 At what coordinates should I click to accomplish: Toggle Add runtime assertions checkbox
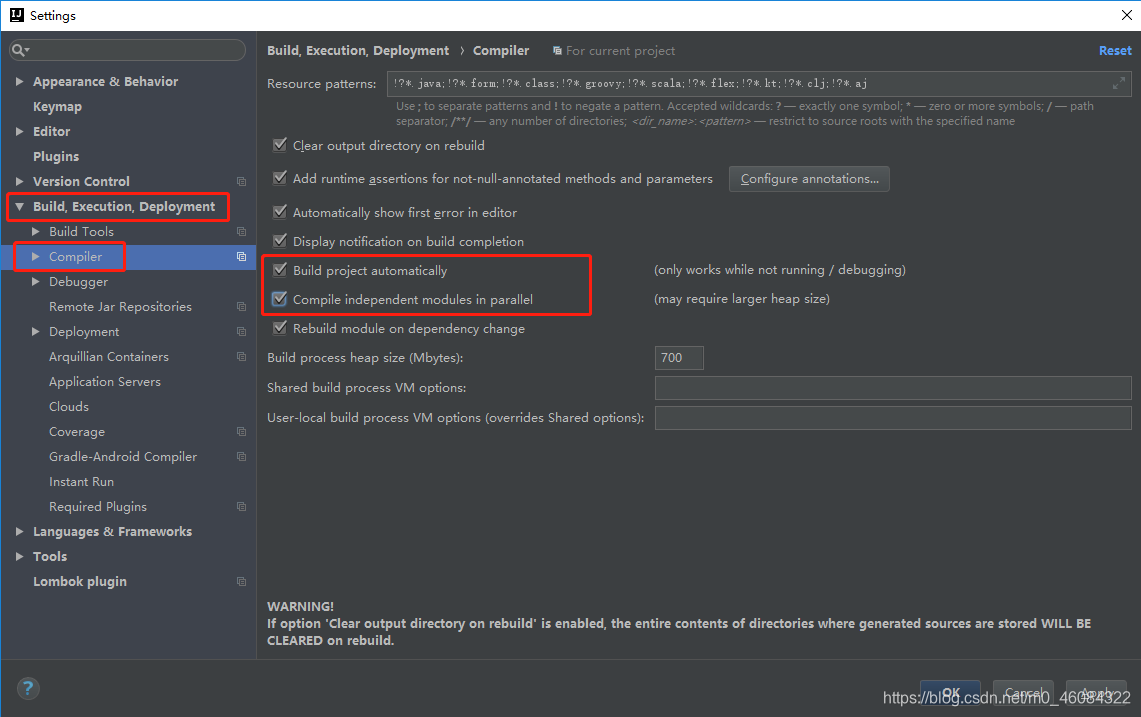[x=279, y=178]
